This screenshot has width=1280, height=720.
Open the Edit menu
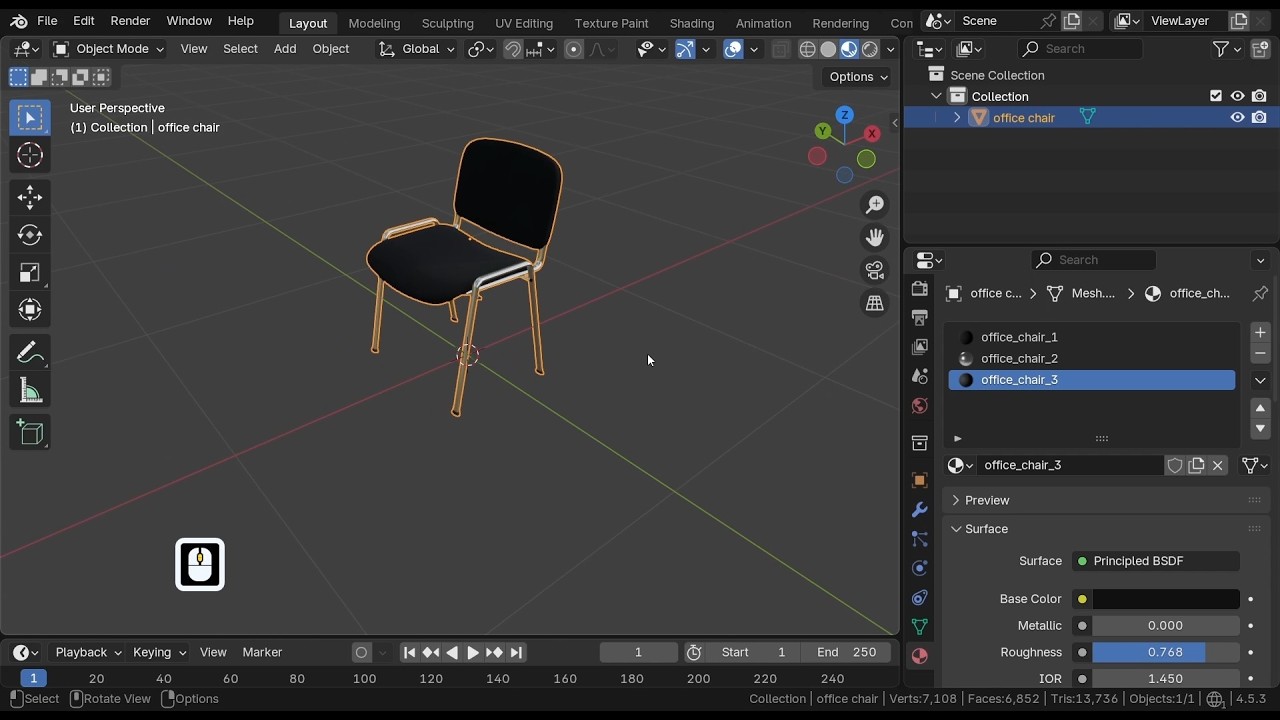[84, 21]
